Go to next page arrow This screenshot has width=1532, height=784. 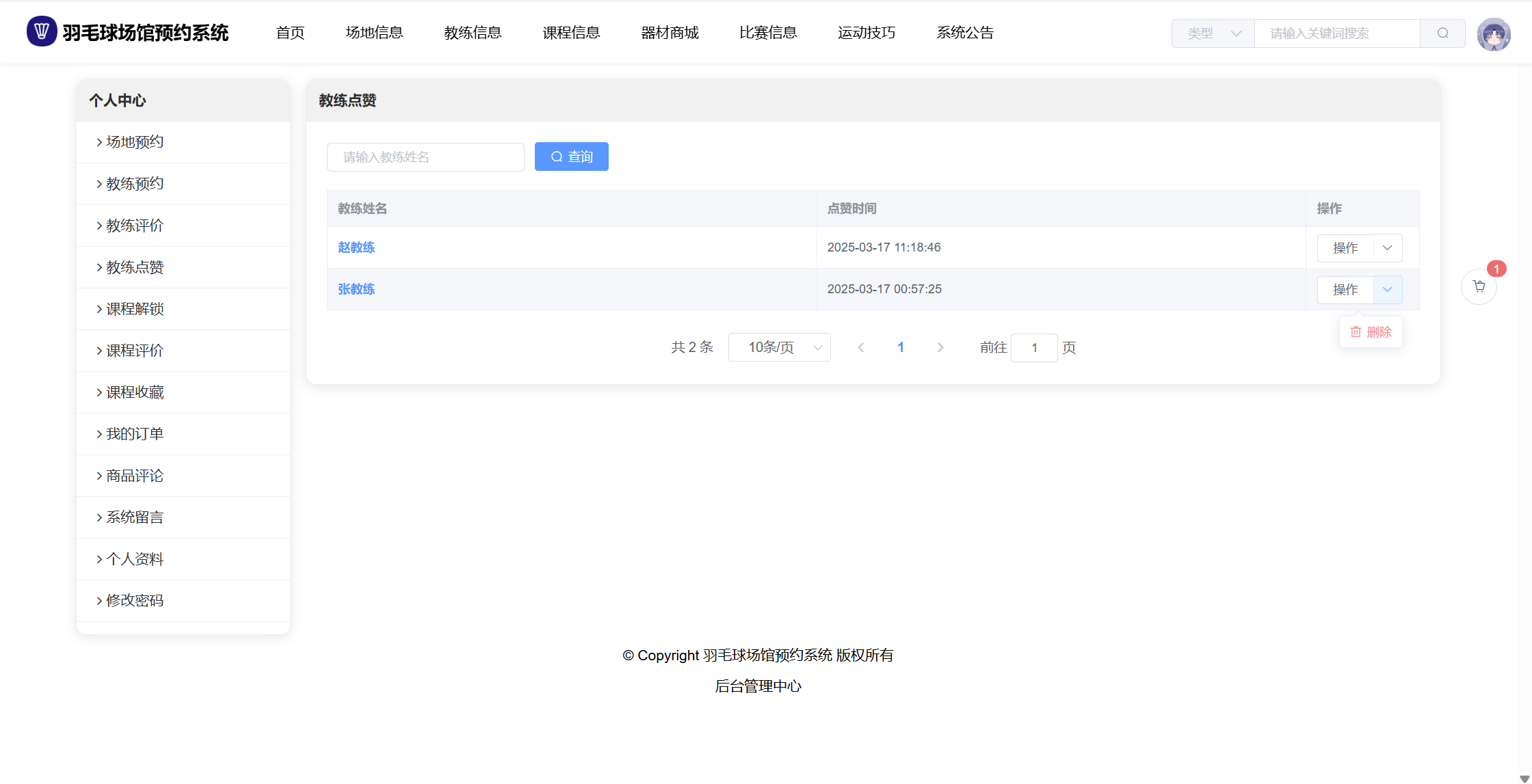tap(940, 347)
